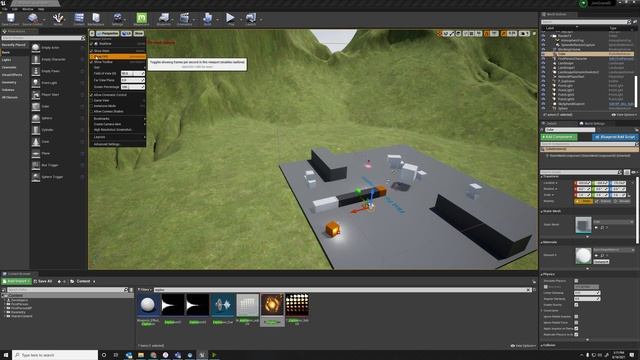Expand the Developers folder in tree
The height and width of the screenshot is (360, 640).
[5, 300]
